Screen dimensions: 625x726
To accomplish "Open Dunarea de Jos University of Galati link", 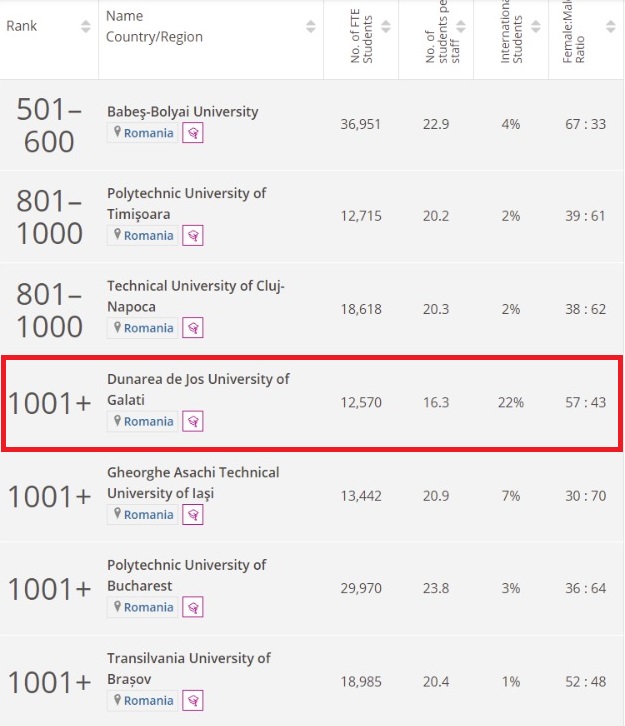I will [198, 389].
